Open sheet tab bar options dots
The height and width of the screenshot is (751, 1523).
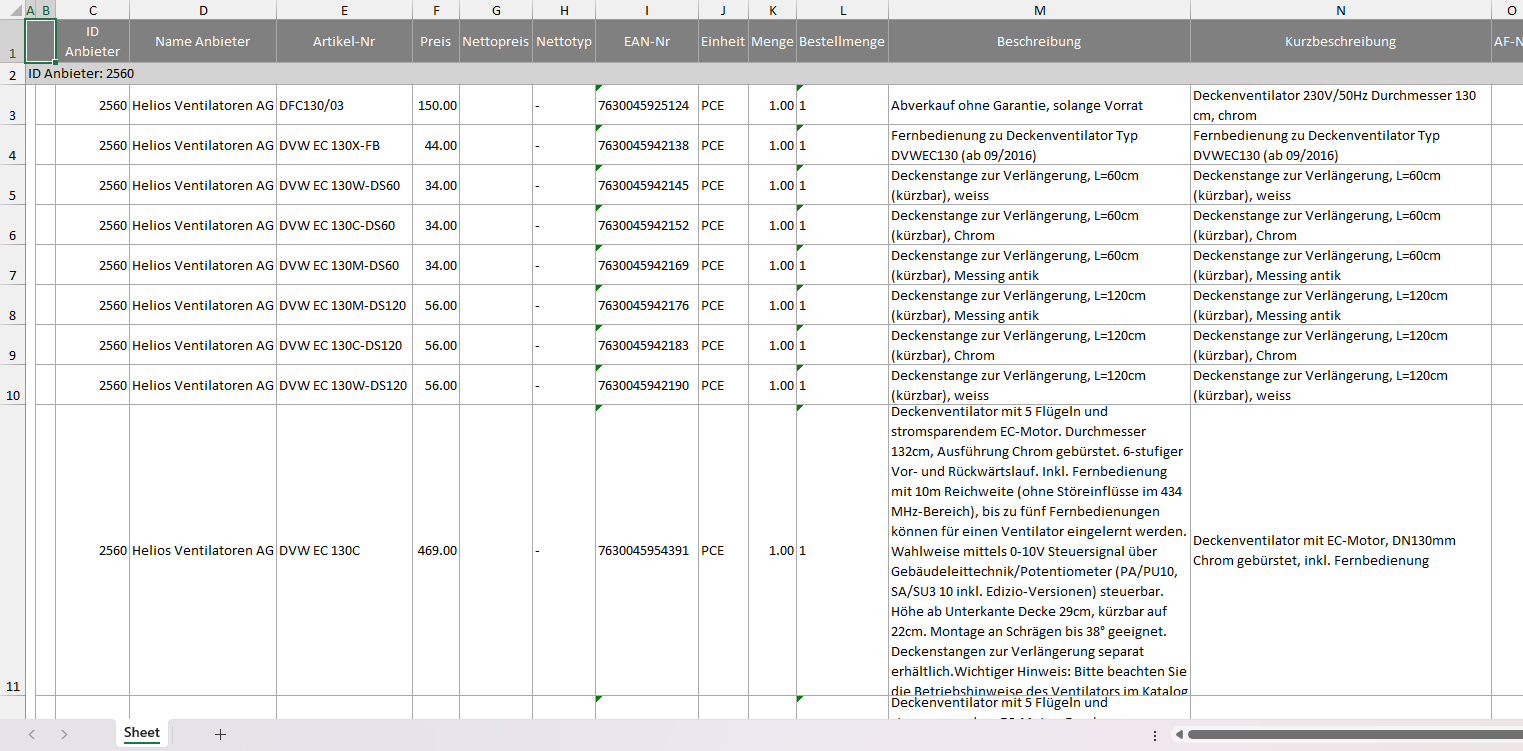tap(1155, 735)
